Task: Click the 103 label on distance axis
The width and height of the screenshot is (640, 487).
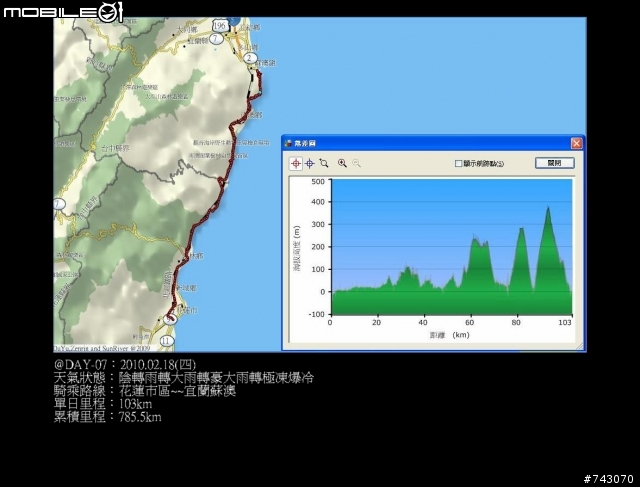Action: (x=565, y=322)
